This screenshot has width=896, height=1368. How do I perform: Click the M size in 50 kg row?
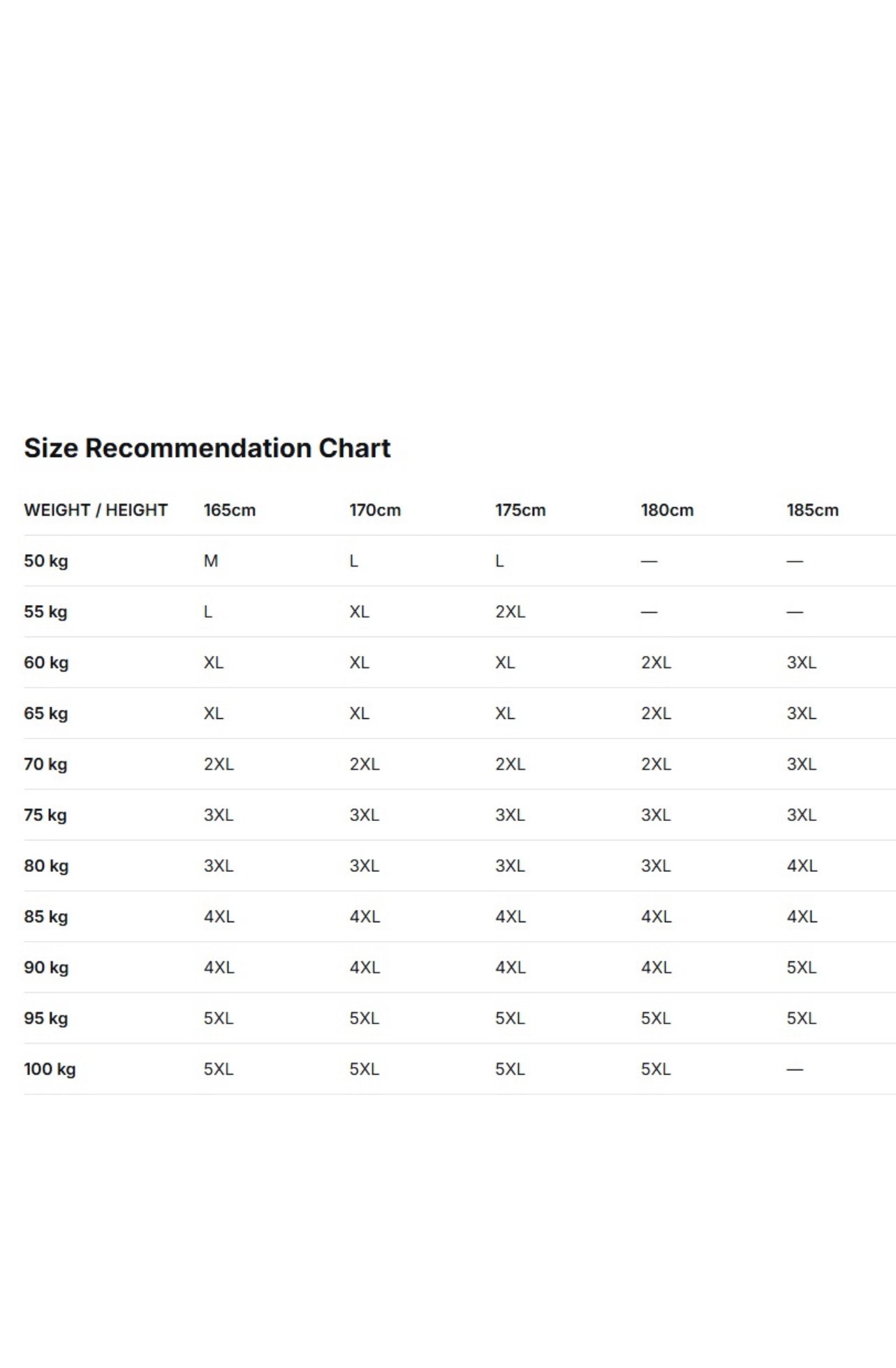[211, 561]
